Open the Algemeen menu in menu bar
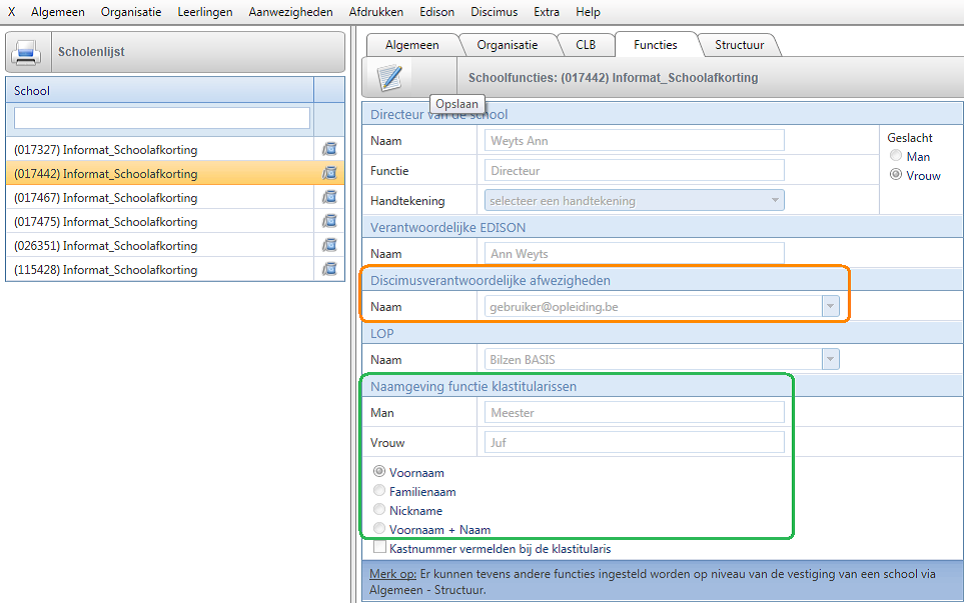 [58, 12]
